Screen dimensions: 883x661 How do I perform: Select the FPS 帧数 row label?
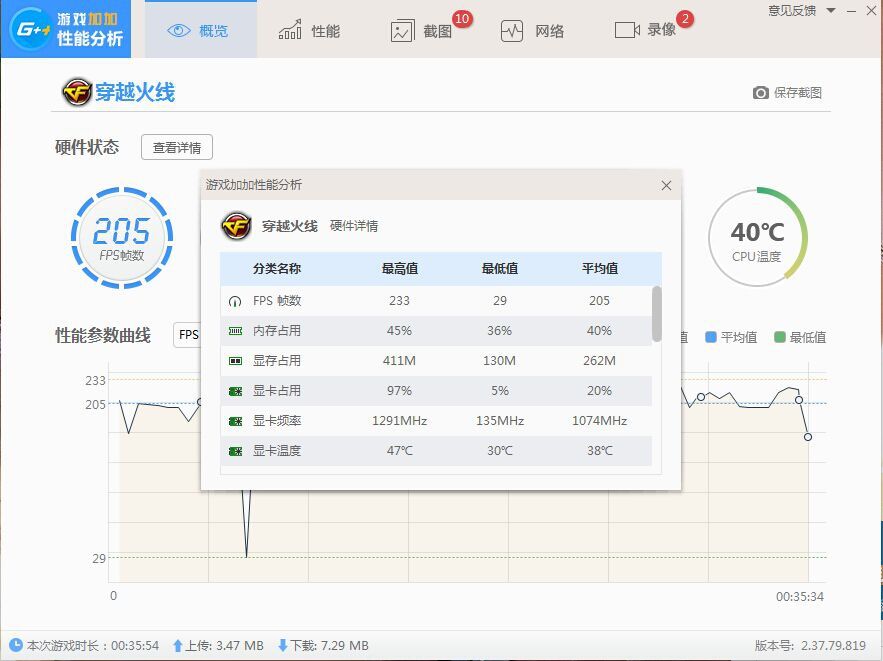pyautogui.click(x=277, y=301)
